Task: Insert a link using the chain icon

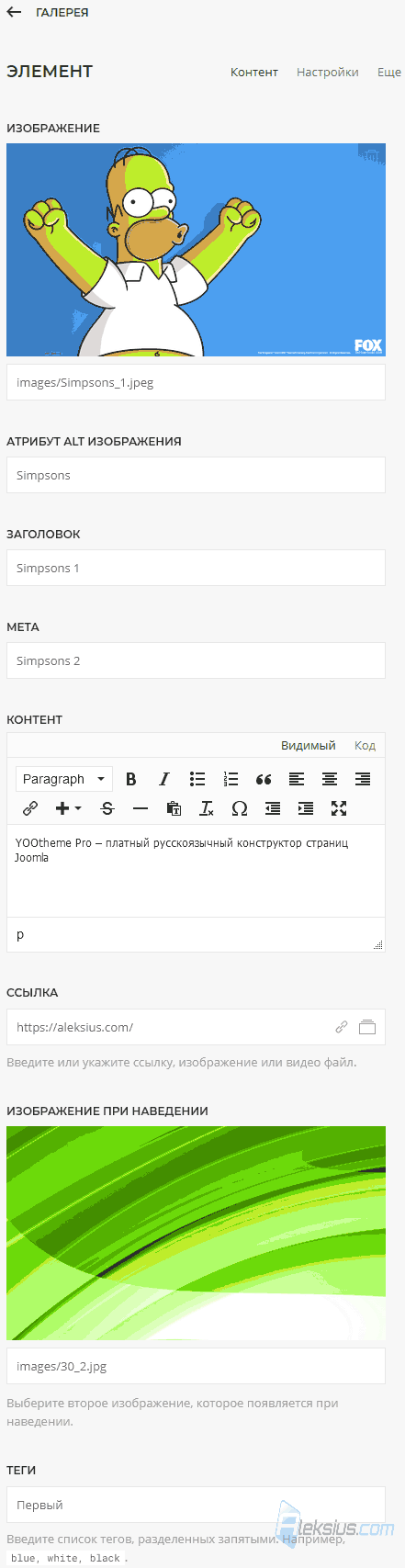Action: (x=30, y=808)
